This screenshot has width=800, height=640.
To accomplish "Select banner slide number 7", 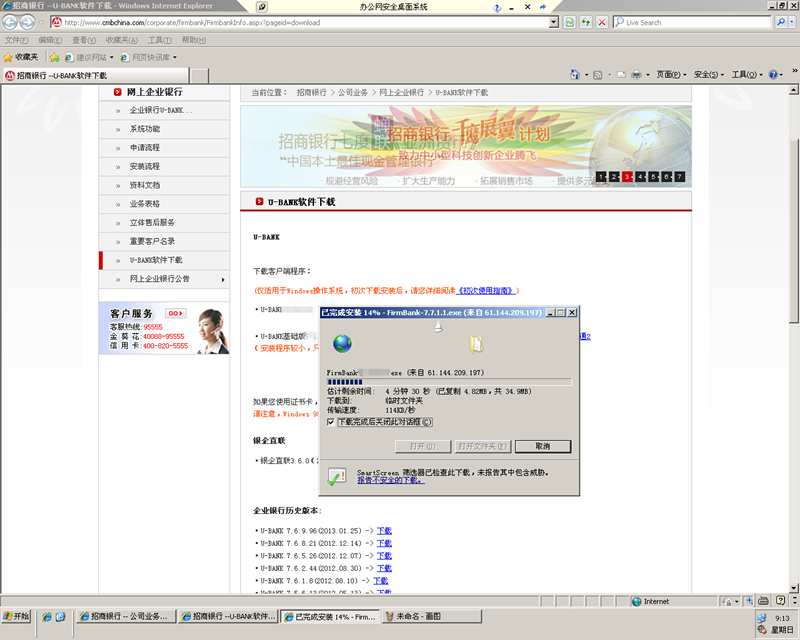I will coord(680,177).
